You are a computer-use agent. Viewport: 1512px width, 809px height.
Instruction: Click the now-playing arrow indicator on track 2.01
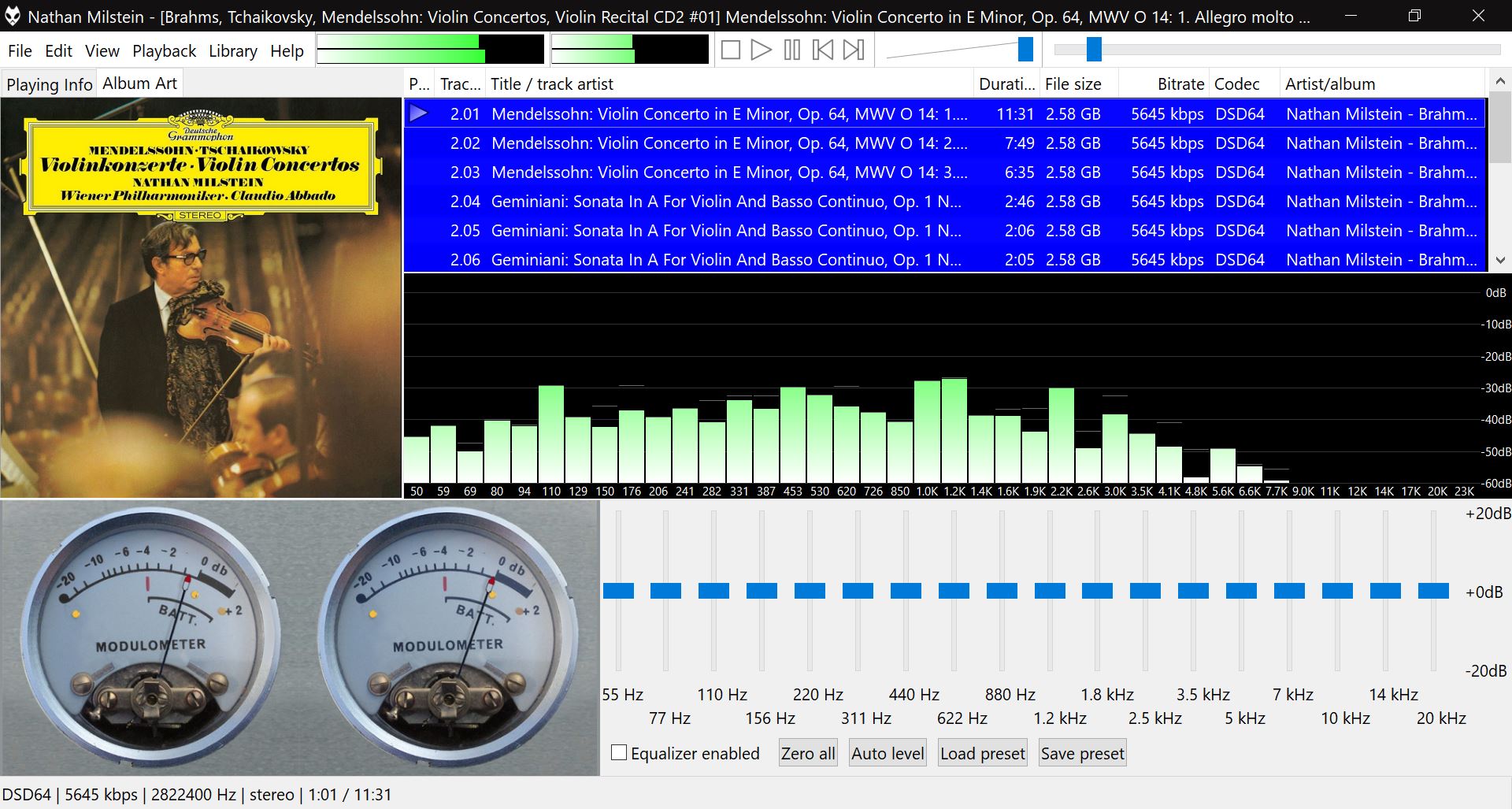pos(419,113)
